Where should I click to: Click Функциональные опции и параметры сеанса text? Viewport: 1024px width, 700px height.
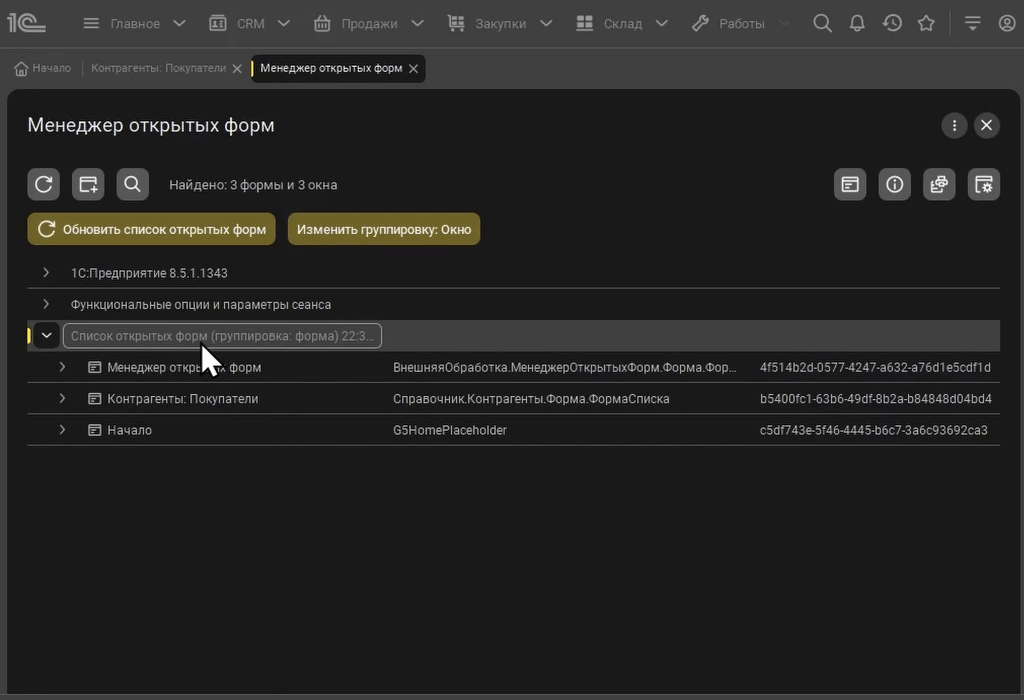[200, 304]
